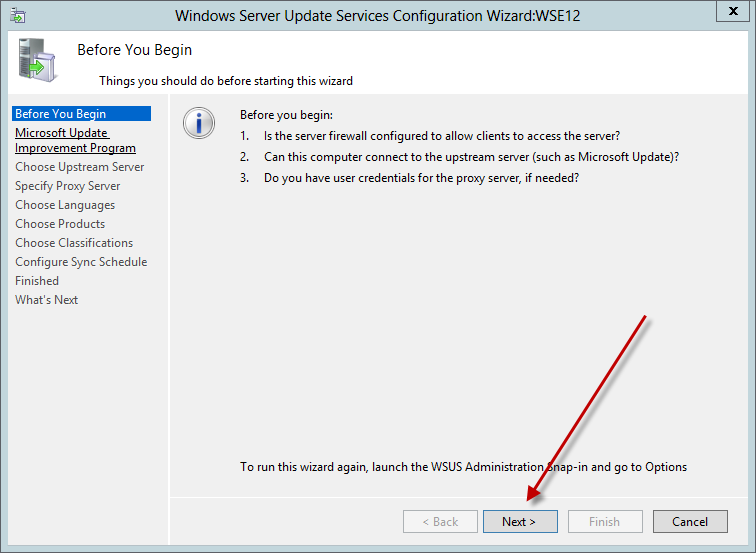Select the Before You Begin step
Viewport: 756px width, 553px height.
(x=60, y=114)
